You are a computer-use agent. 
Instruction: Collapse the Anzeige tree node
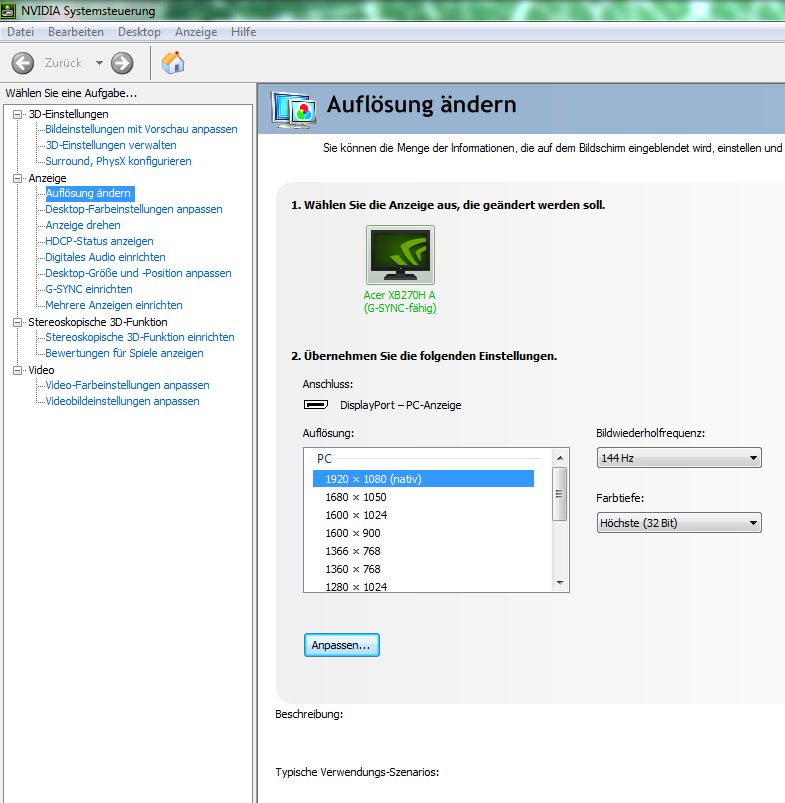[x=17, y=178]
